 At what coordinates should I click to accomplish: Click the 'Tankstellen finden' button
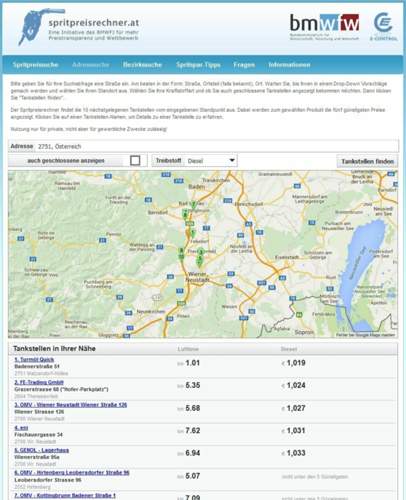tap(367, 161)
